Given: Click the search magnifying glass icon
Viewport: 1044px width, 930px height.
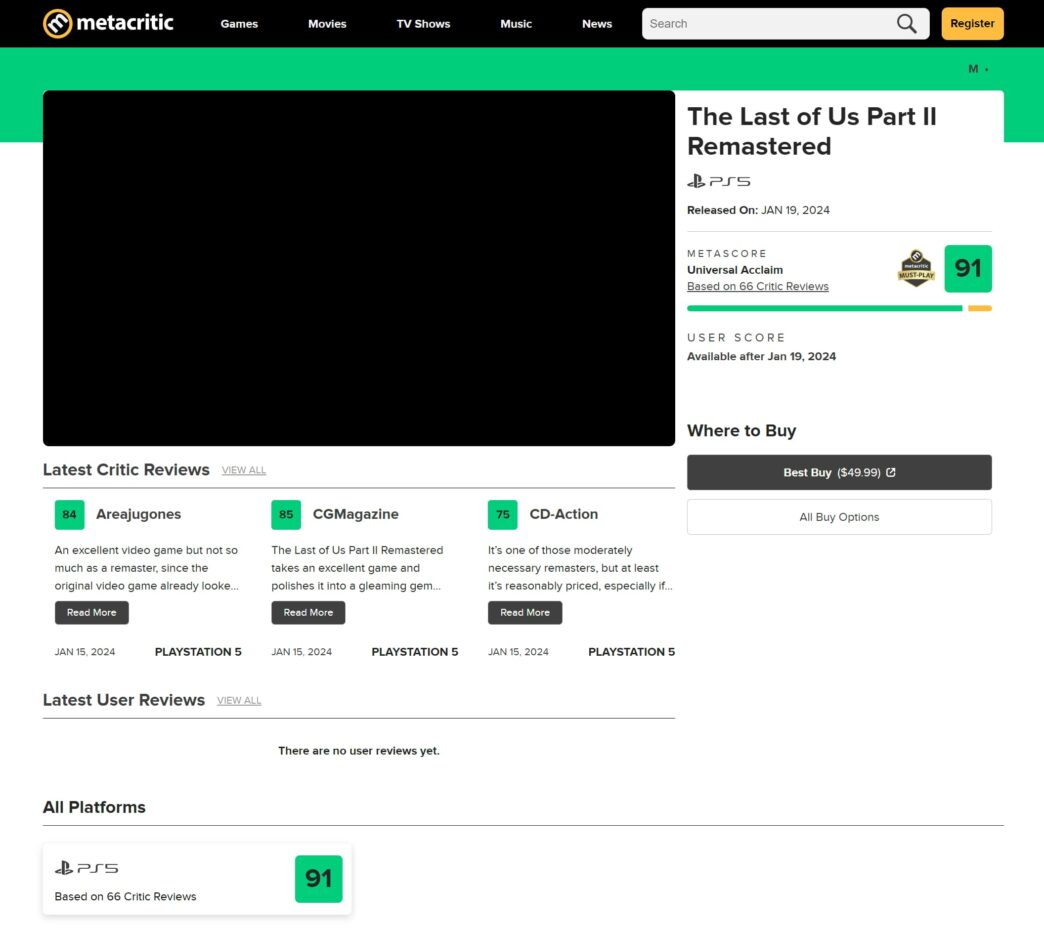Looking at the screenshot, I should click(x=906, y=24).
